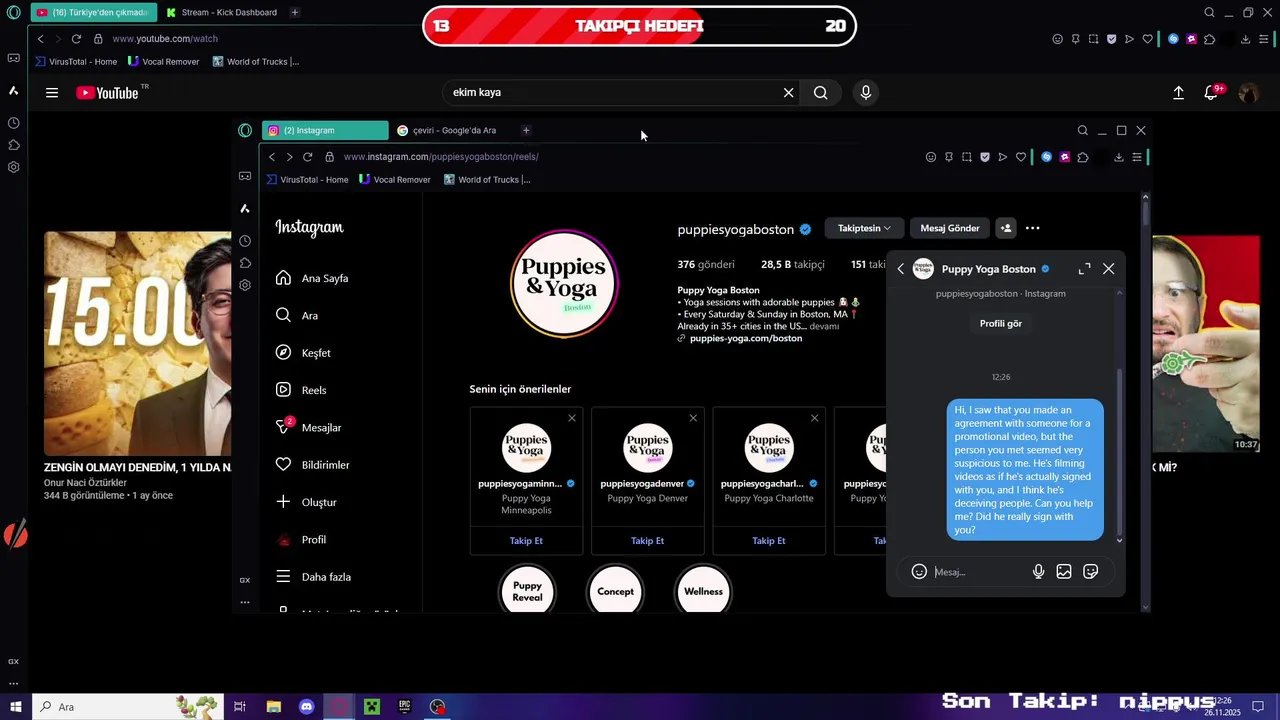
Task: Follow puppiesyogacharl with Takip Et
Action: (768, 541)
